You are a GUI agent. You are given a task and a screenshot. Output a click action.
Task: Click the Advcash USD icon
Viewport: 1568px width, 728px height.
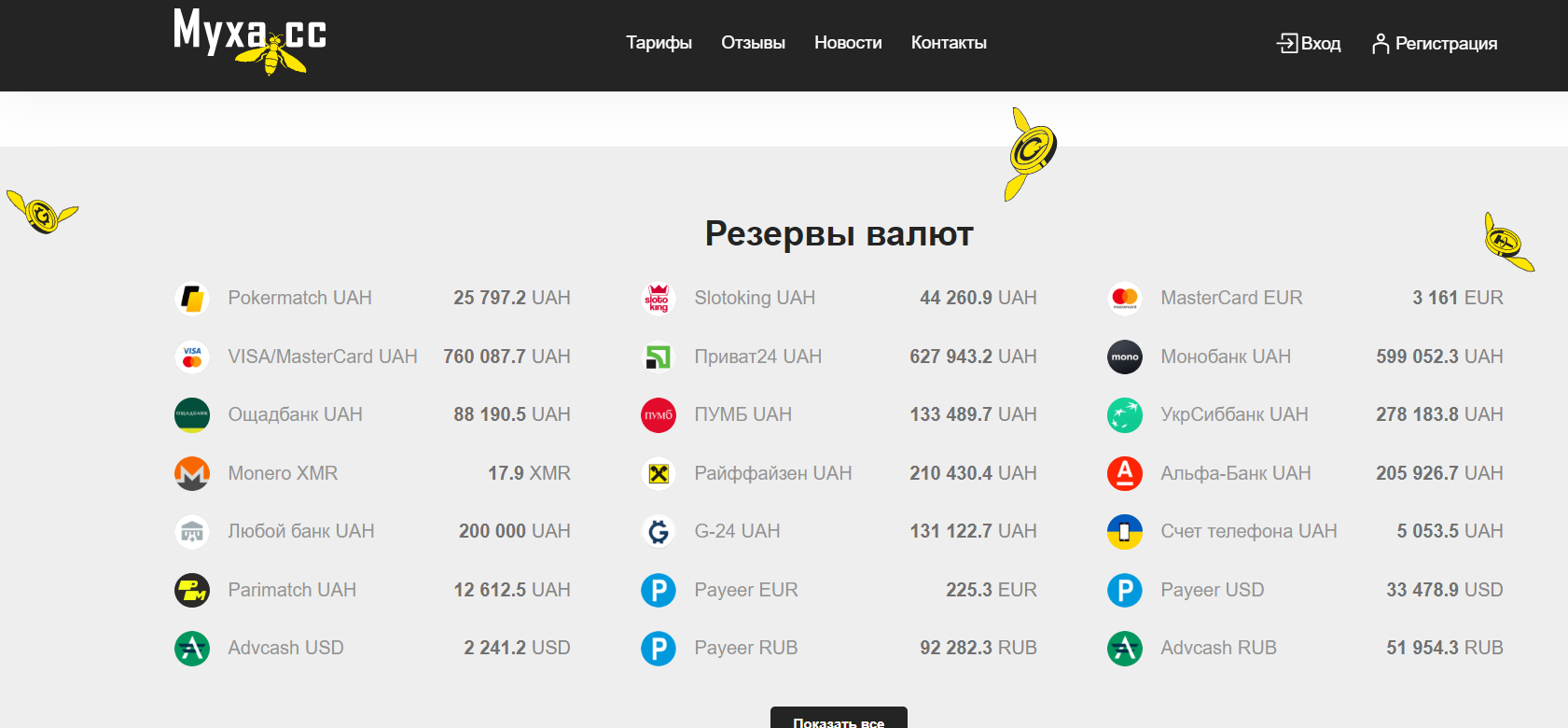coord(192,649)
